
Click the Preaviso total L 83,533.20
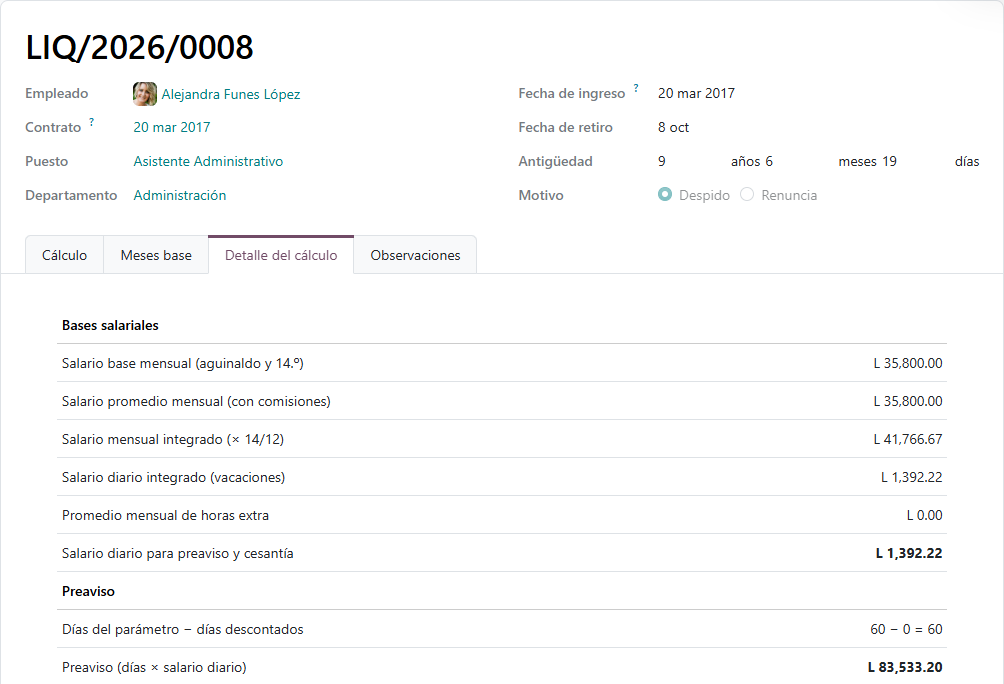pos(905,667)
